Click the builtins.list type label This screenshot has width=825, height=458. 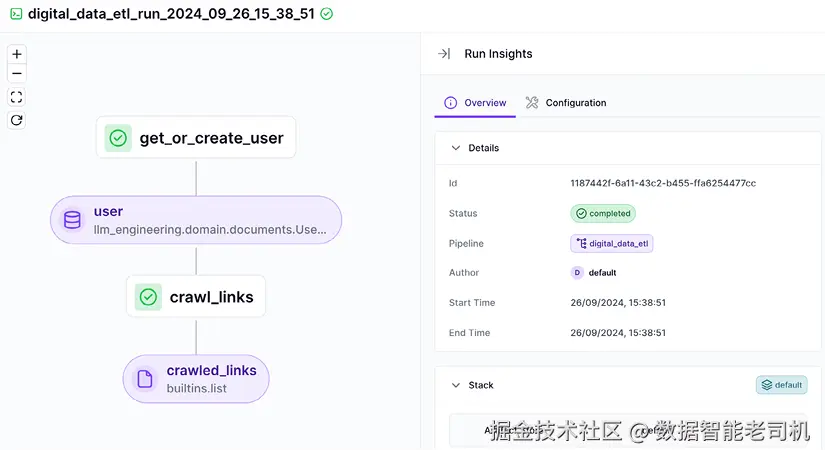[197, 389]
